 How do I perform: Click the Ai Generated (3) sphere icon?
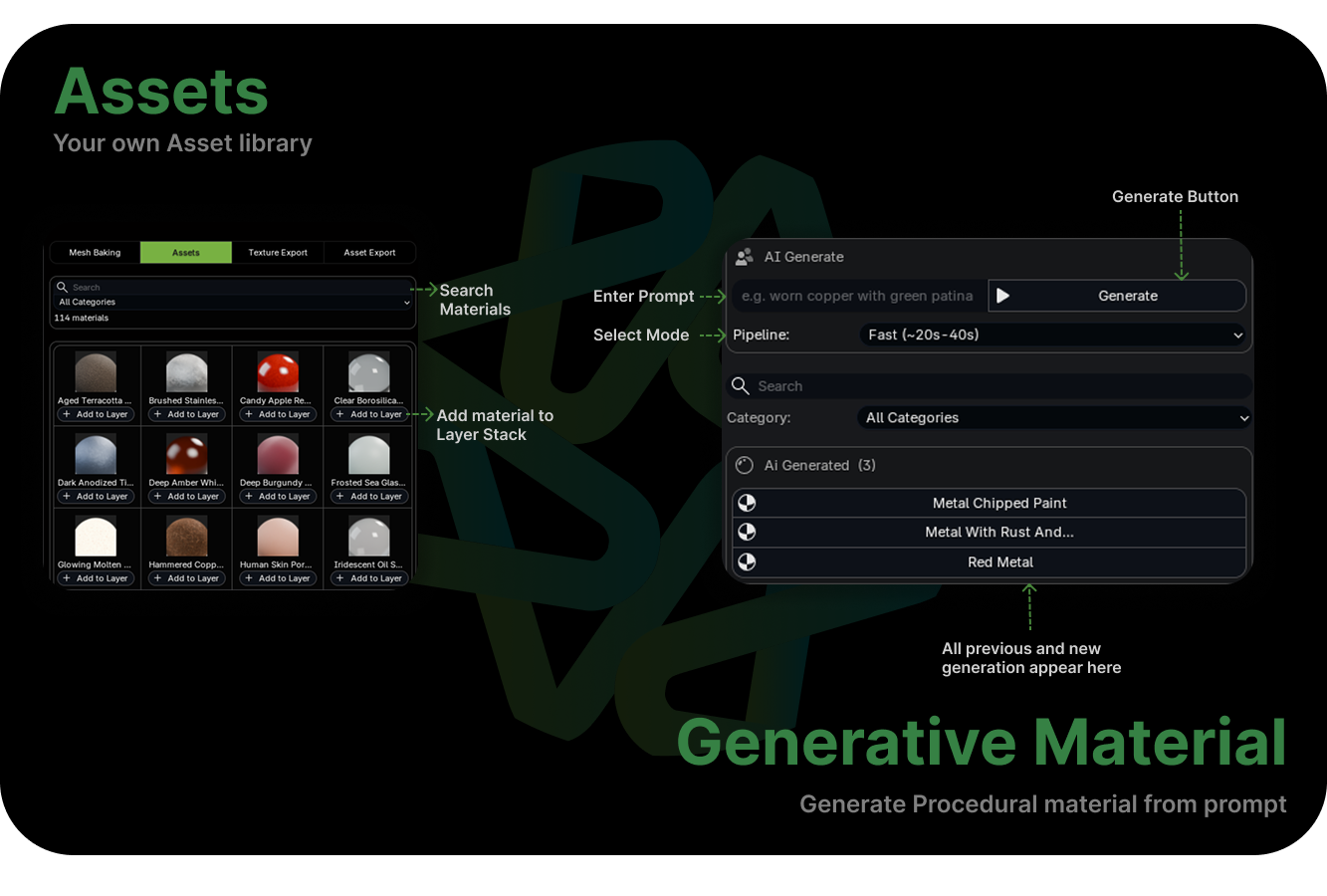pyautogui.click(x=745, y=465)
